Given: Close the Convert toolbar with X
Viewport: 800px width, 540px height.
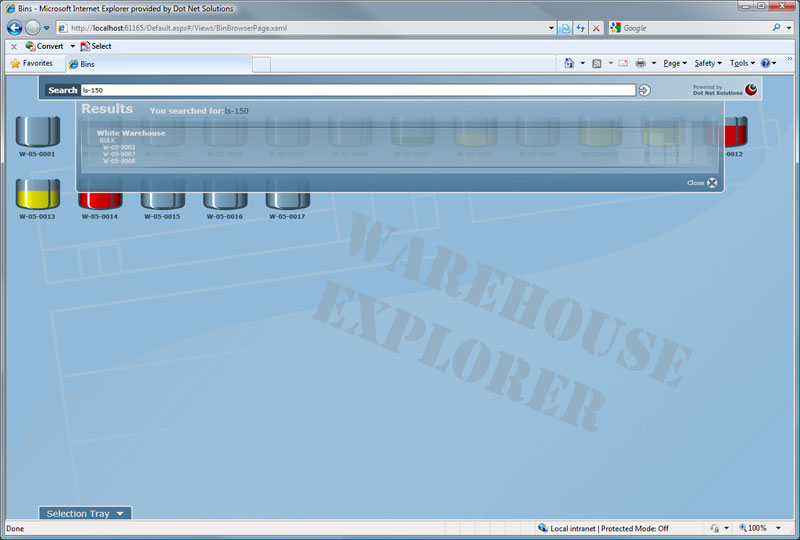Looking at the screenshot, I should pyautogui.click(x=14, y=46).
